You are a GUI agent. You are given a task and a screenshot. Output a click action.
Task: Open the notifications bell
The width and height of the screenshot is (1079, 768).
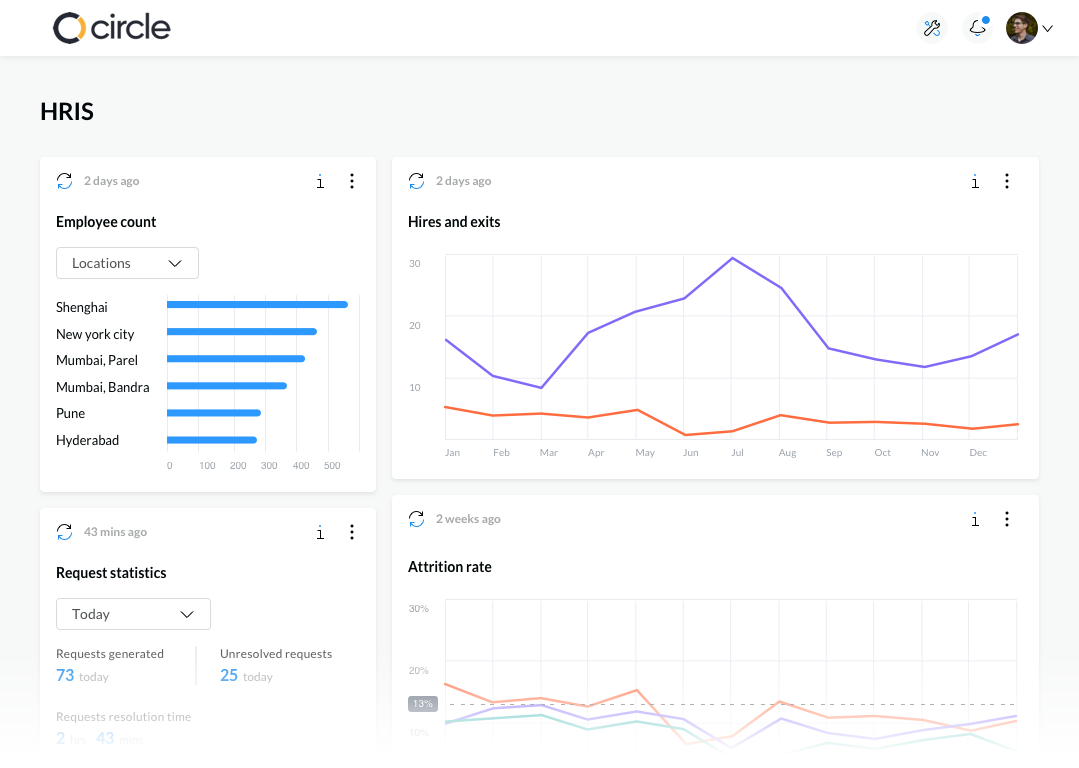[x=977, y=28]
